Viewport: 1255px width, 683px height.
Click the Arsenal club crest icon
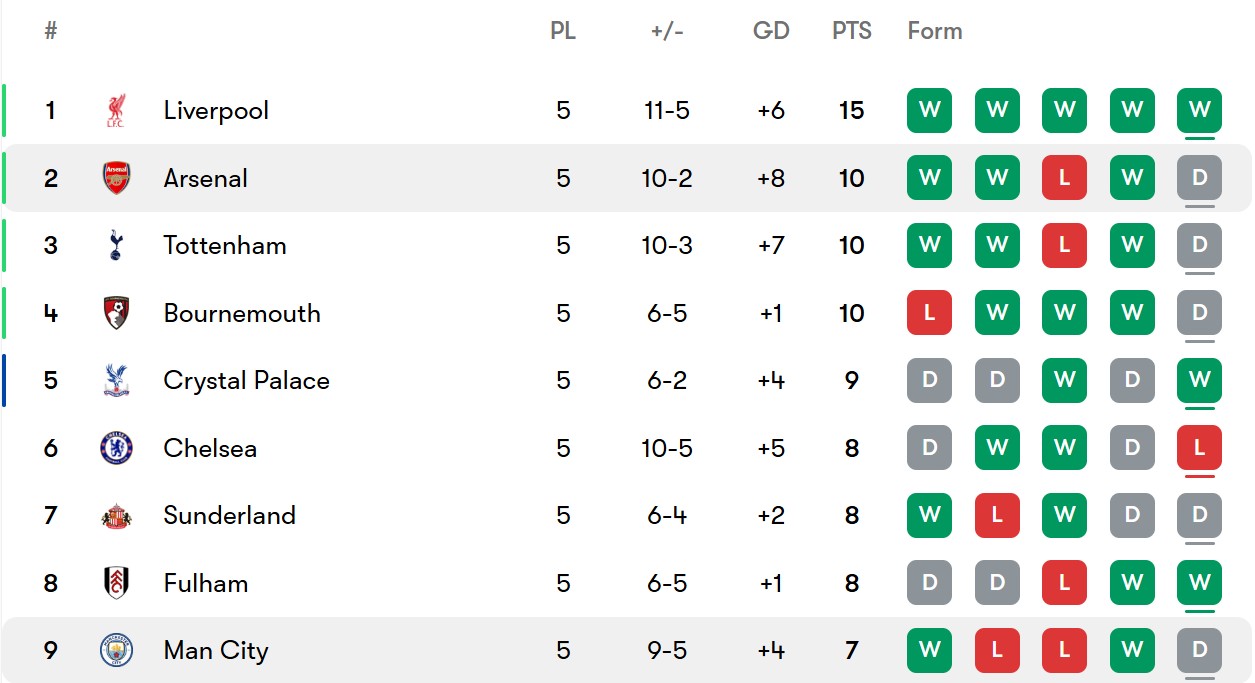116,178
